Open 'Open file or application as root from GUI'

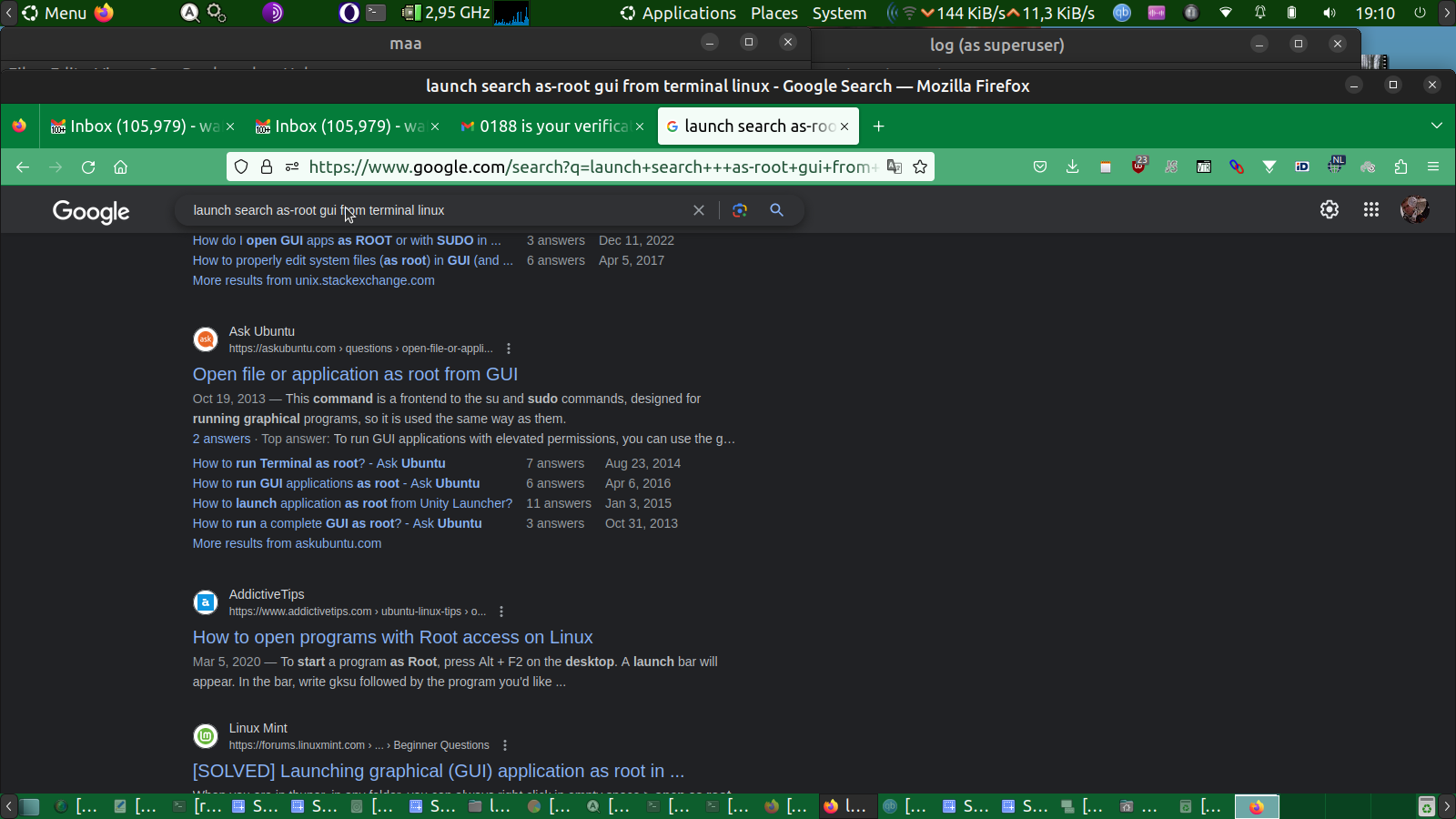tap(355, 374)
